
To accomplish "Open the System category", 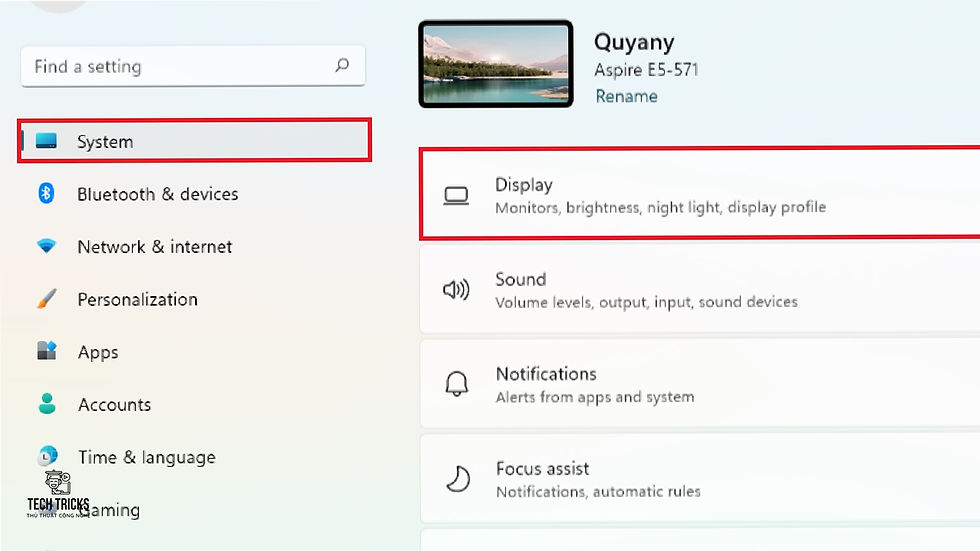I will point(194,141).
